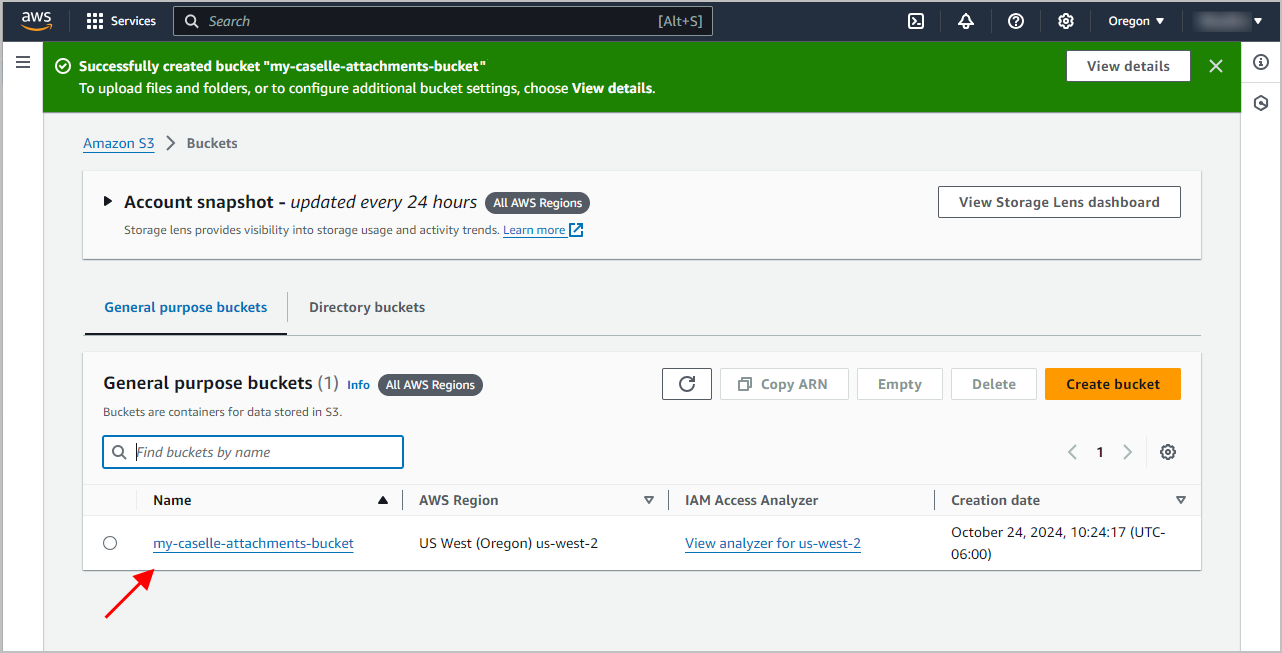Viewport: 1282px width, 653px height.
Task: Open the notifications bell
Action: coord(966,21)
